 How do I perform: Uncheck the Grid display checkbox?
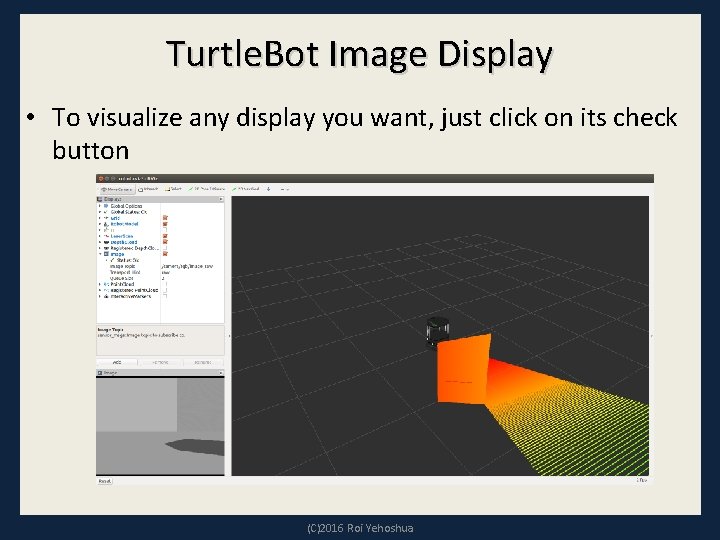(x=165, y=218)
